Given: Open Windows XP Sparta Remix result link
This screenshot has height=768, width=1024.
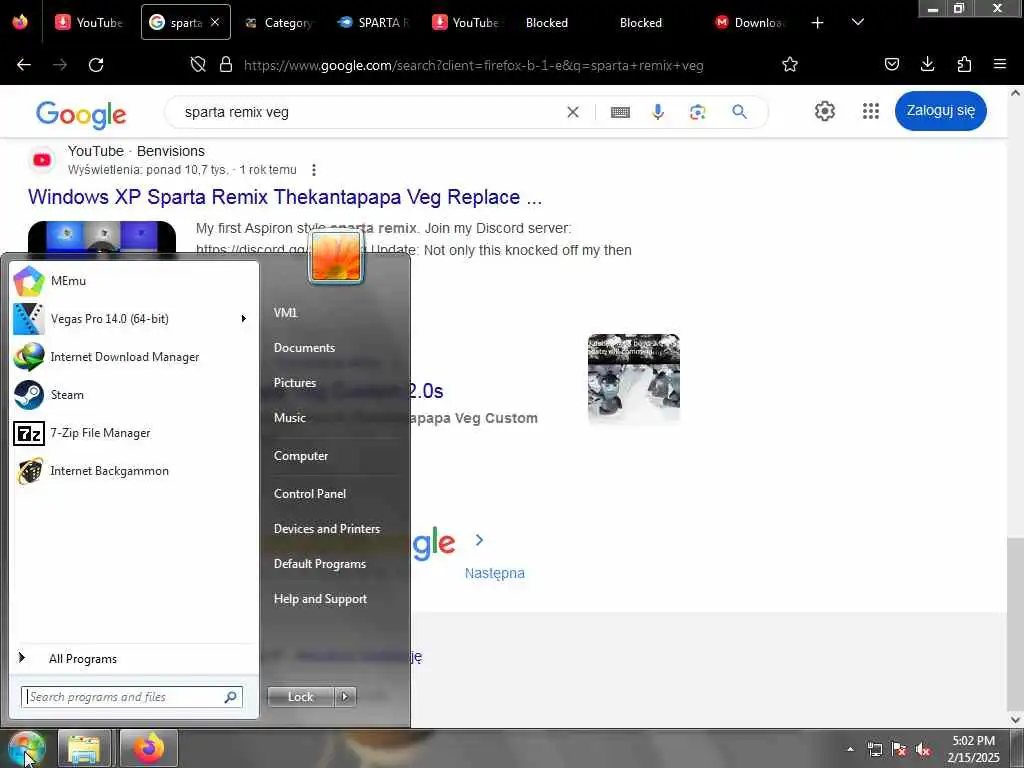Looking at the screenshot, I should [285, 197].
